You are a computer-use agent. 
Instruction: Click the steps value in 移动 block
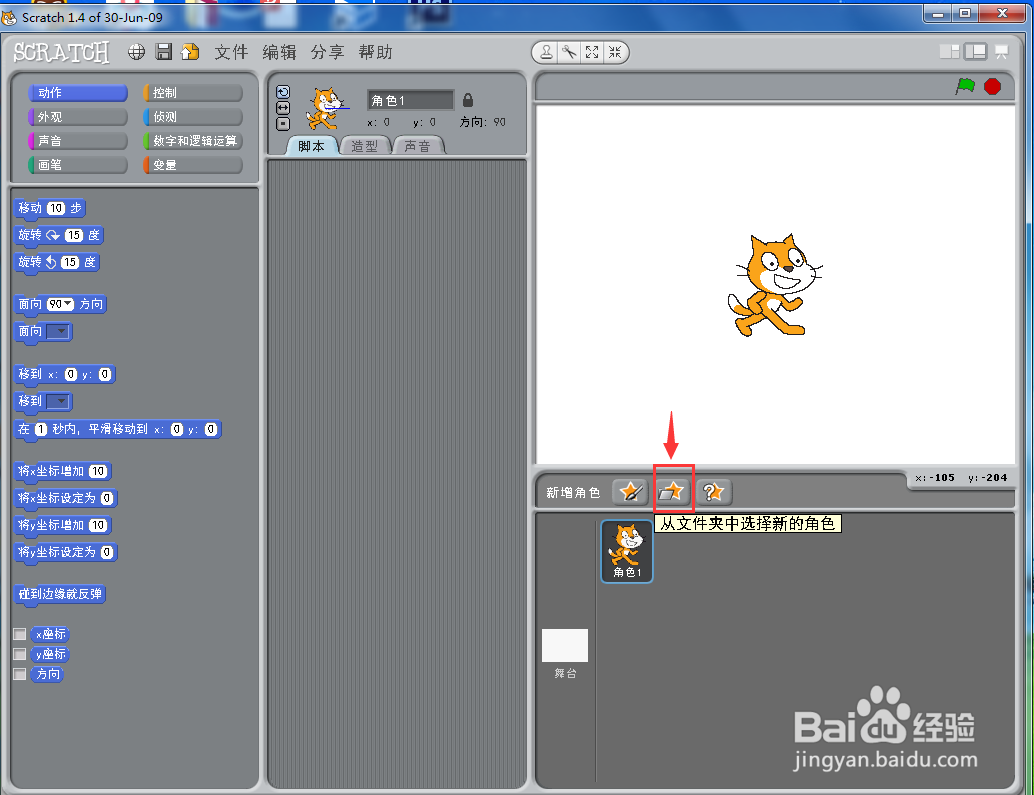56,208
